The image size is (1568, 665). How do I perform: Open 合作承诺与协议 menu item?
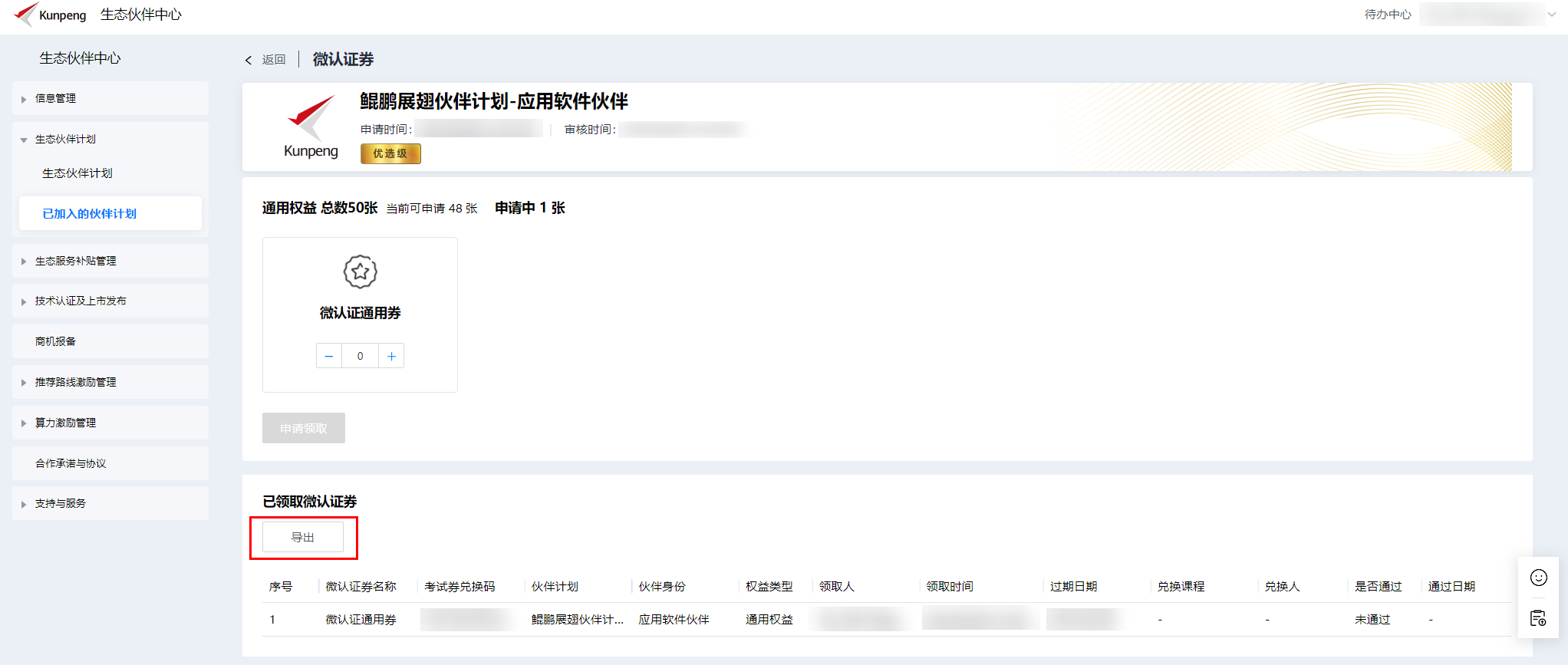110,463
